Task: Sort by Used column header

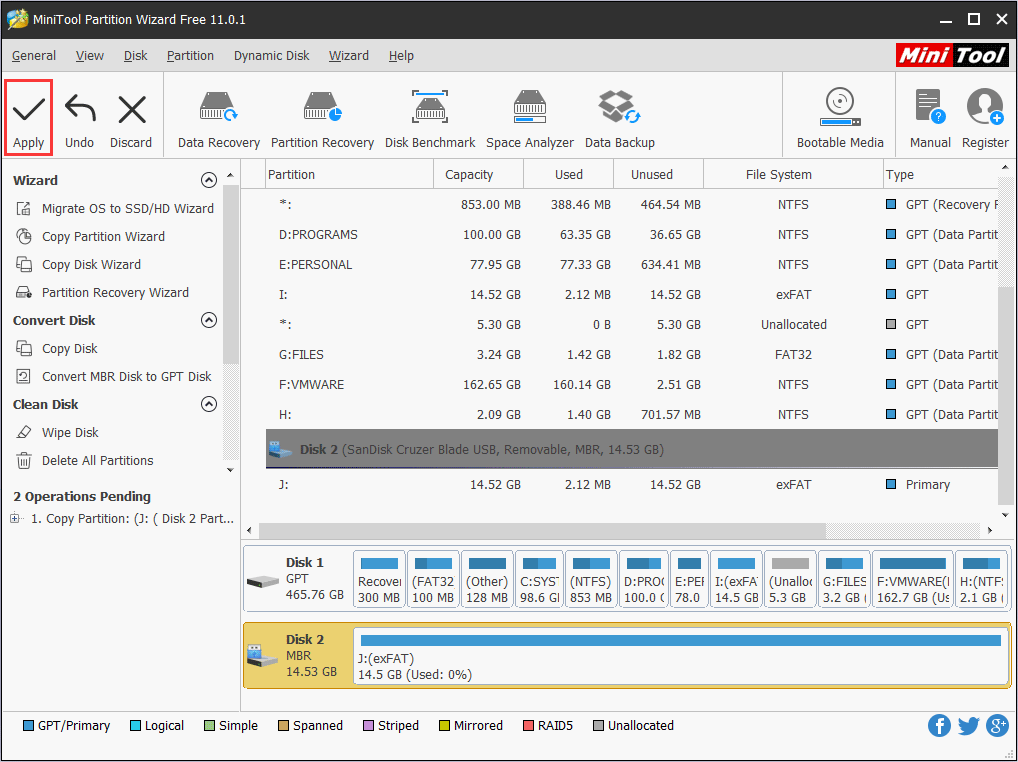Action: (x=569, y=175)
